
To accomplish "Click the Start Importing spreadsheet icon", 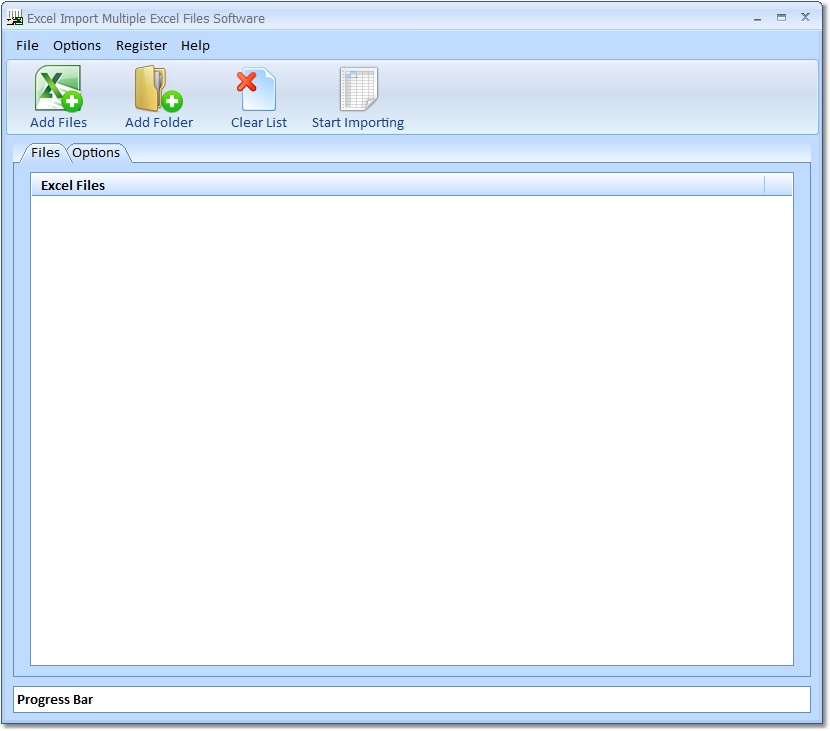I will 358,88.
